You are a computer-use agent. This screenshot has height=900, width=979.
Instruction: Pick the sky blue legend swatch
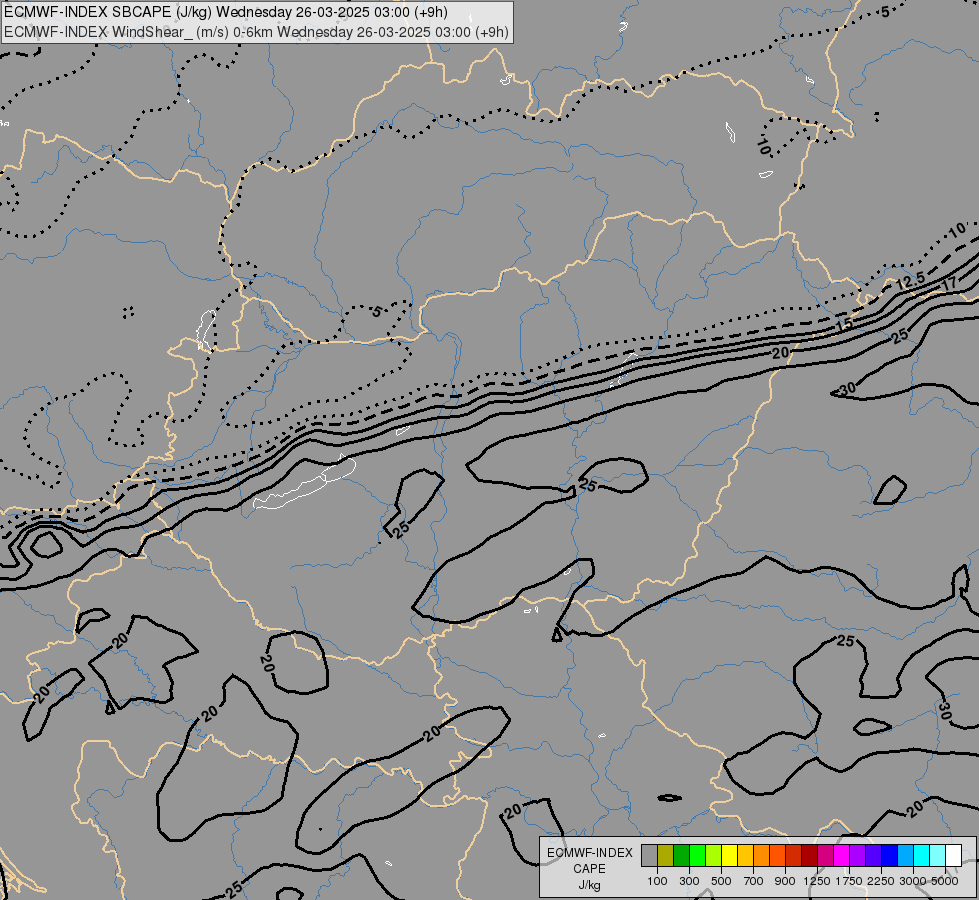tap(905, 856)
